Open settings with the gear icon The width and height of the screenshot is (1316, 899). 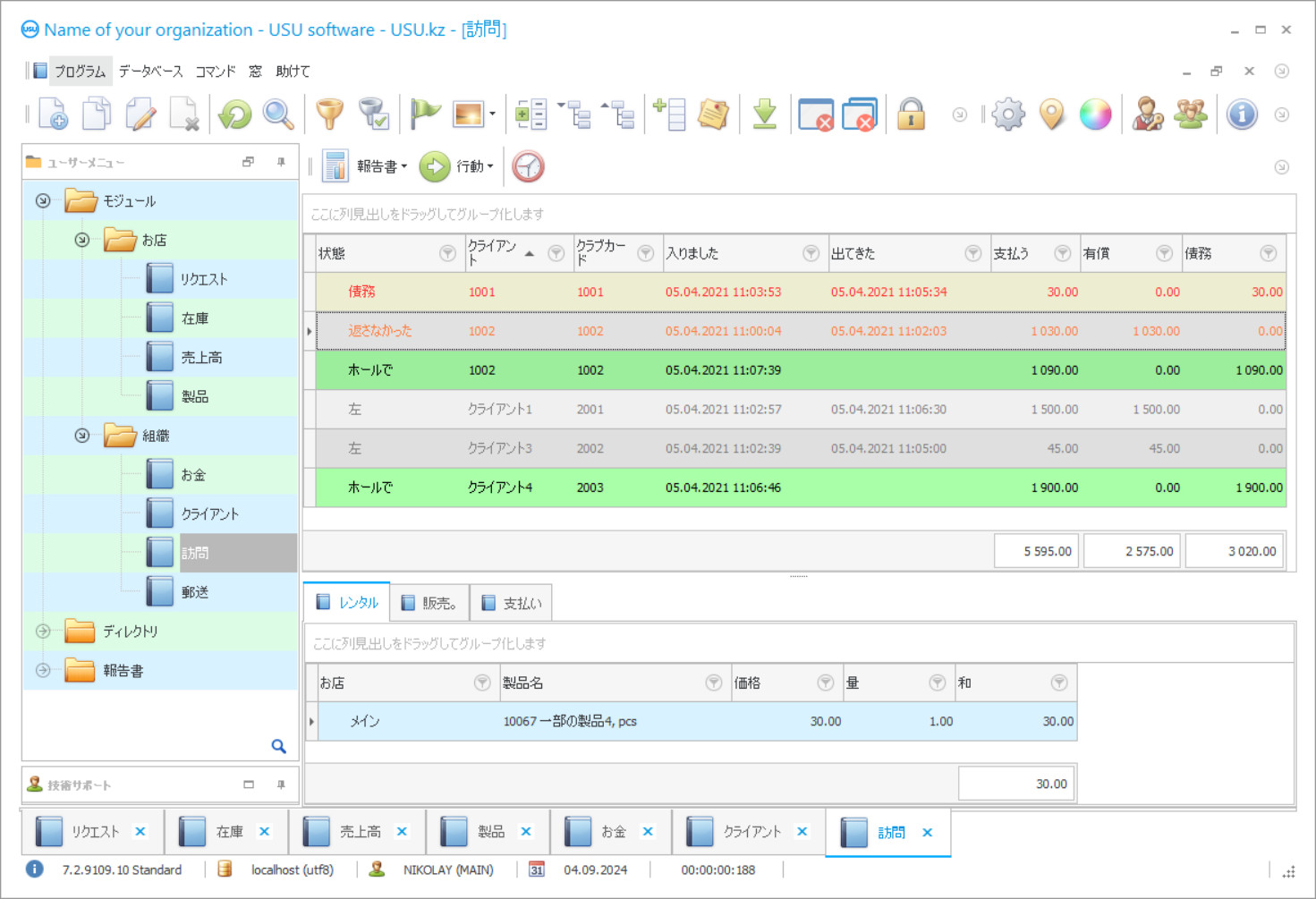tap(1008, 114)
